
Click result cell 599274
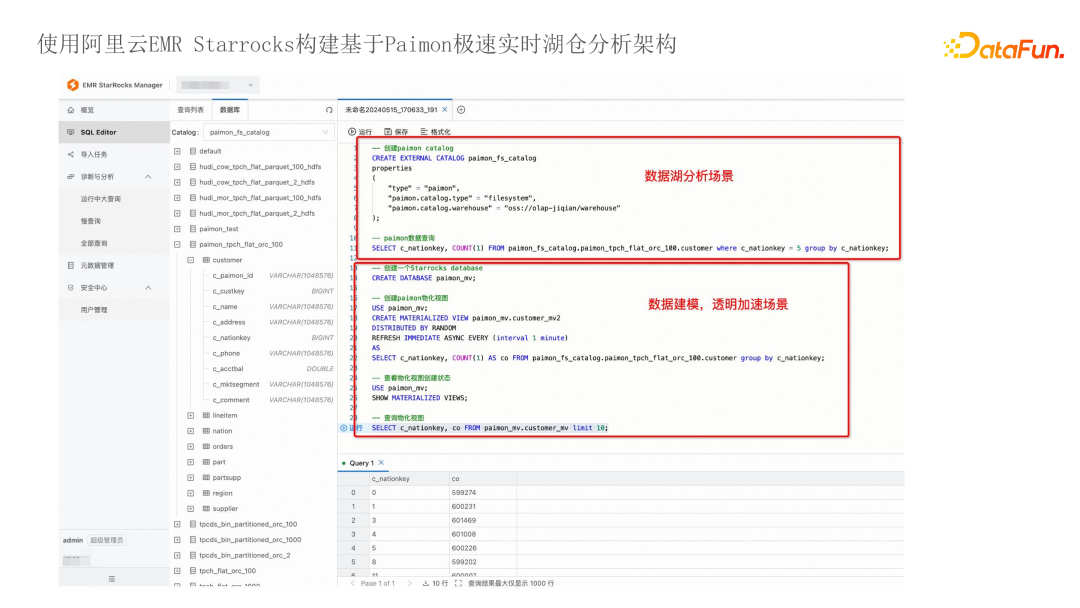tap(464, 493)
